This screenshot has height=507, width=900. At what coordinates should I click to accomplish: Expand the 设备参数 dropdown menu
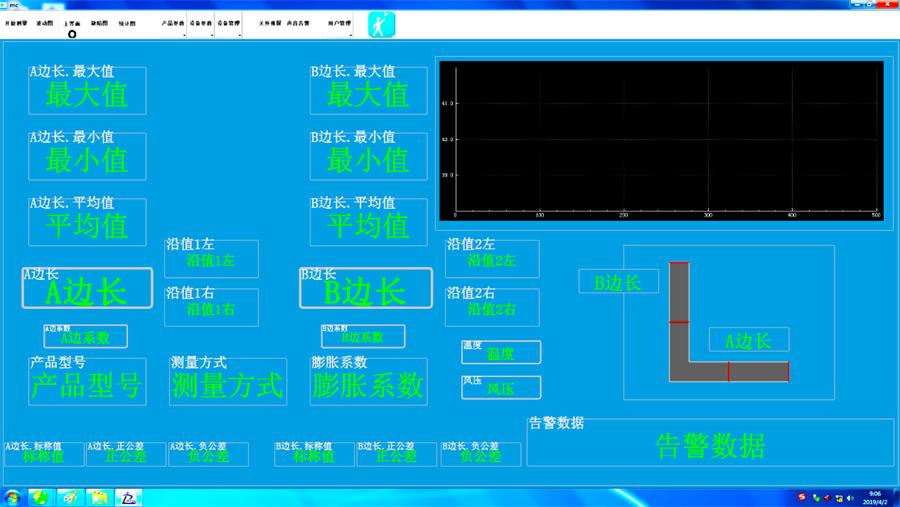(201, 23)
